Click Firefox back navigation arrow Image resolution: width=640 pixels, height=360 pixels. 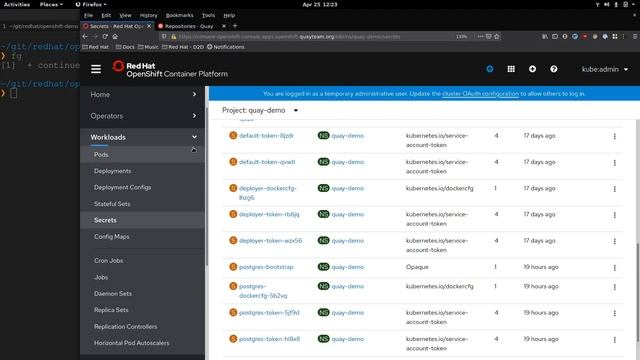point(85,36)
